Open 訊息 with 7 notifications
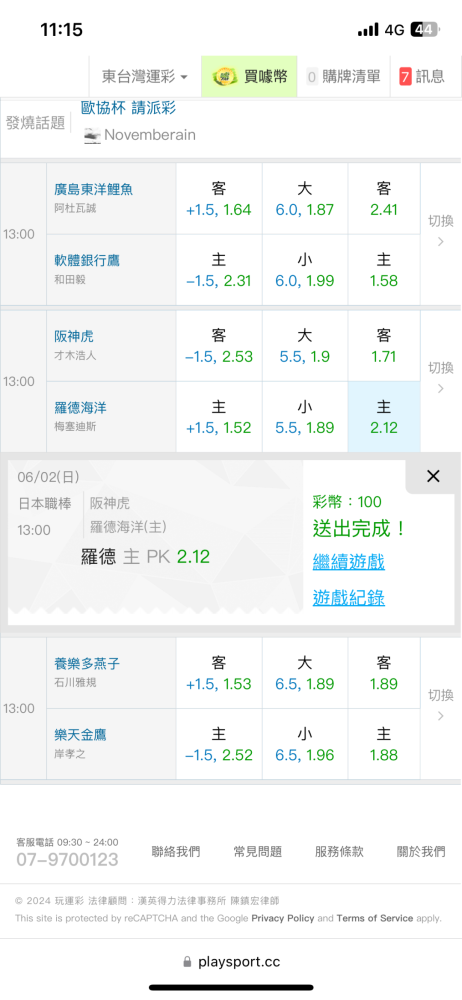 tap(422, 77)
